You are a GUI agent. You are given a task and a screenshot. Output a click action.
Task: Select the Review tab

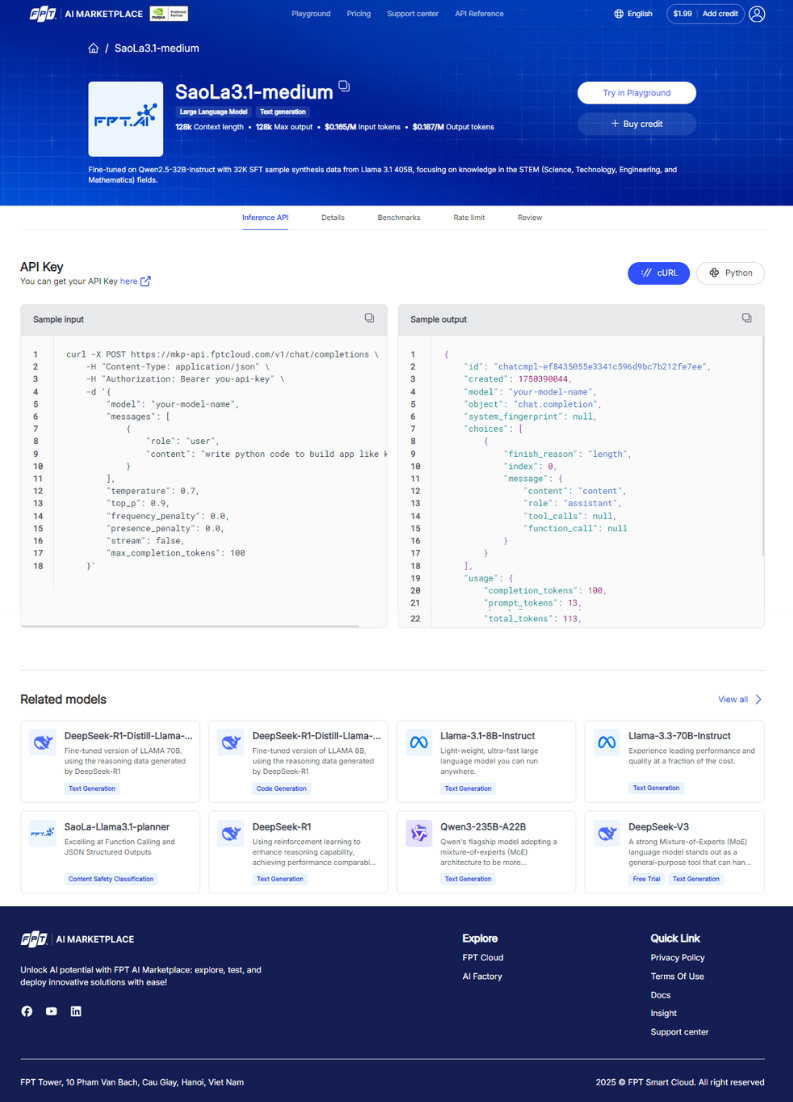529,218
